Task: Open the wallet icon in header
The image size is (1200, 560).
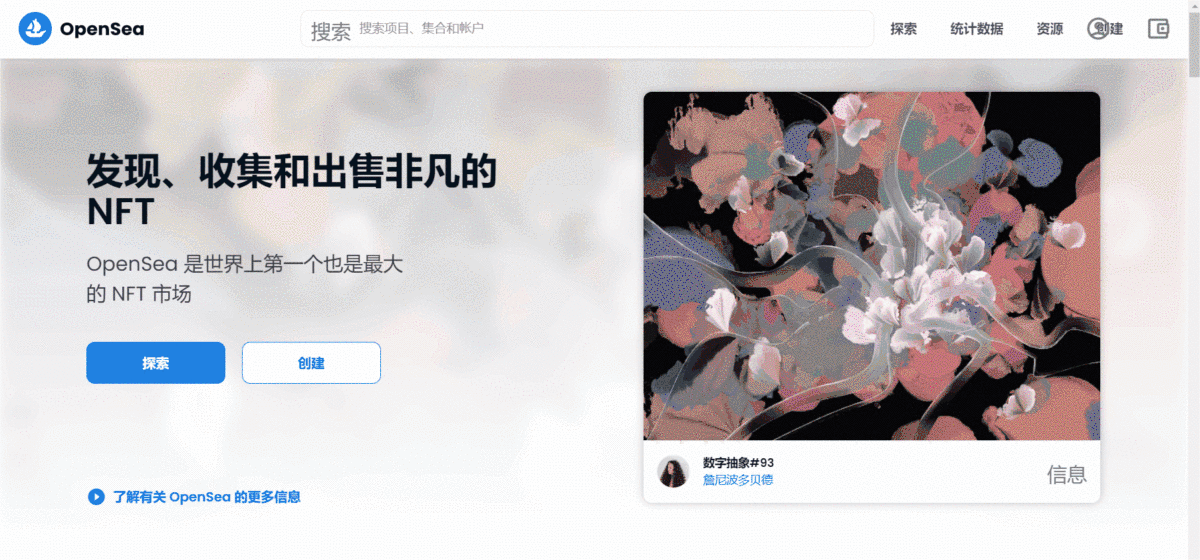Action: [1158, 29]
